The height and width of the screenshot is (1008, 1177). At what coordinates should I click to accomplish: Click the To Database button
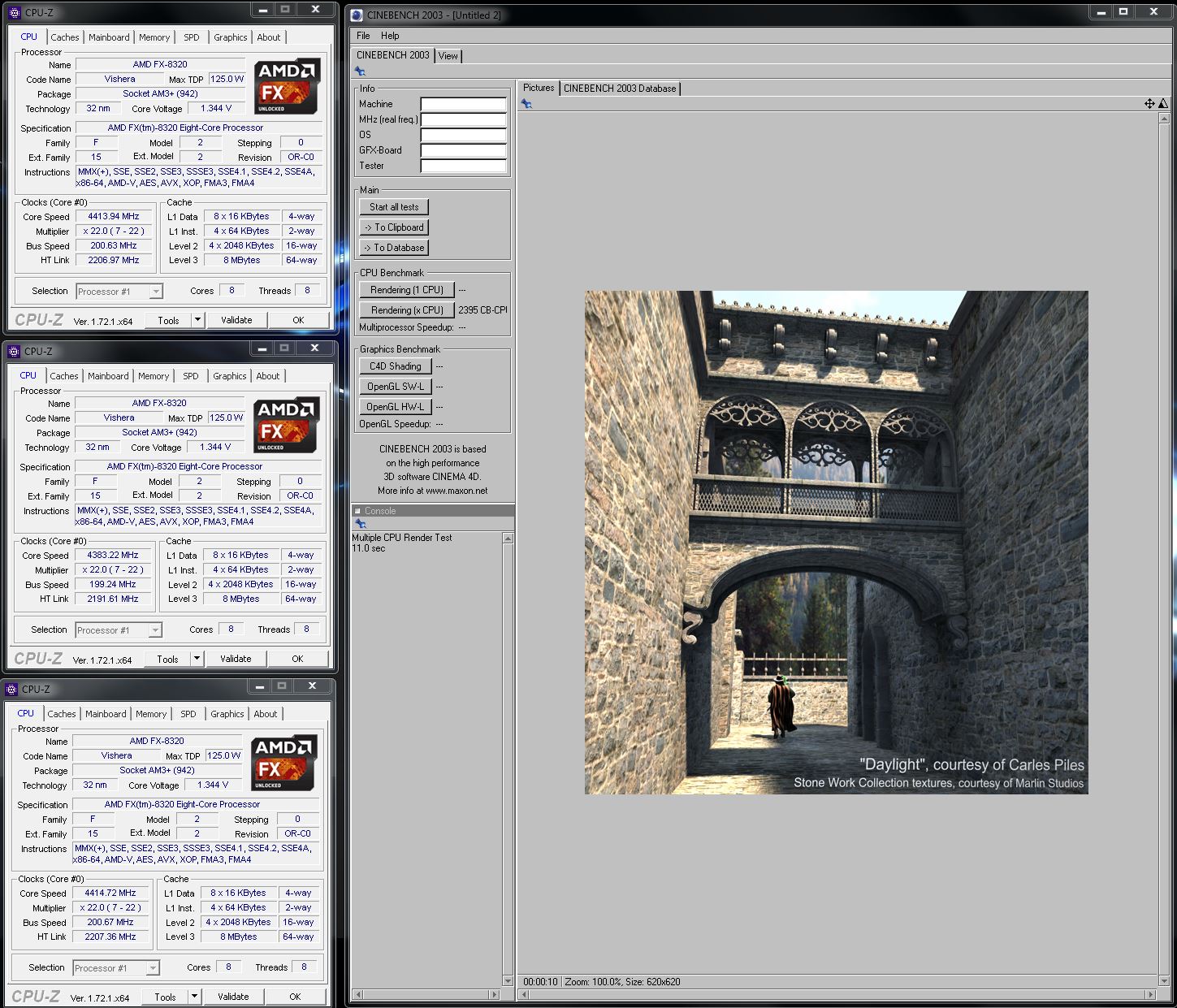click(x=394, y=248)
